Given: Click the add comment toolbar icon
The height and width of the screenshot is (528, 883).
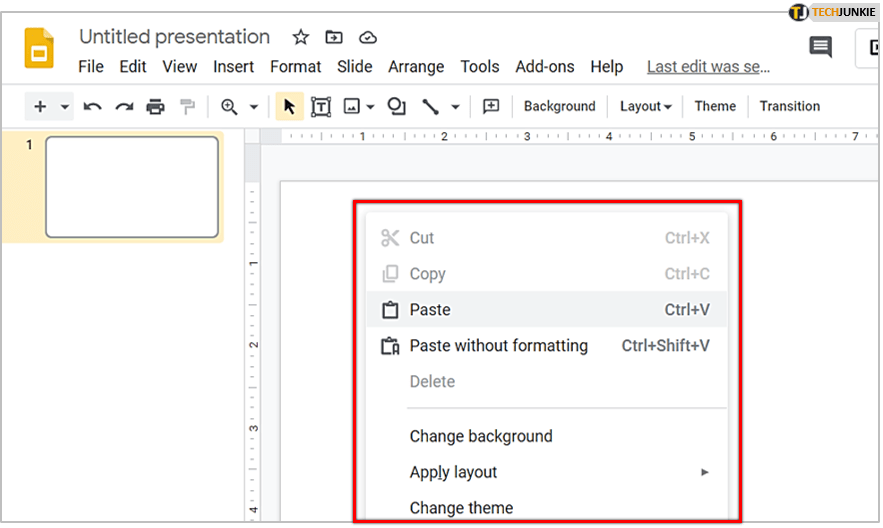Looking at the screenshot, I should pos(490,107).
